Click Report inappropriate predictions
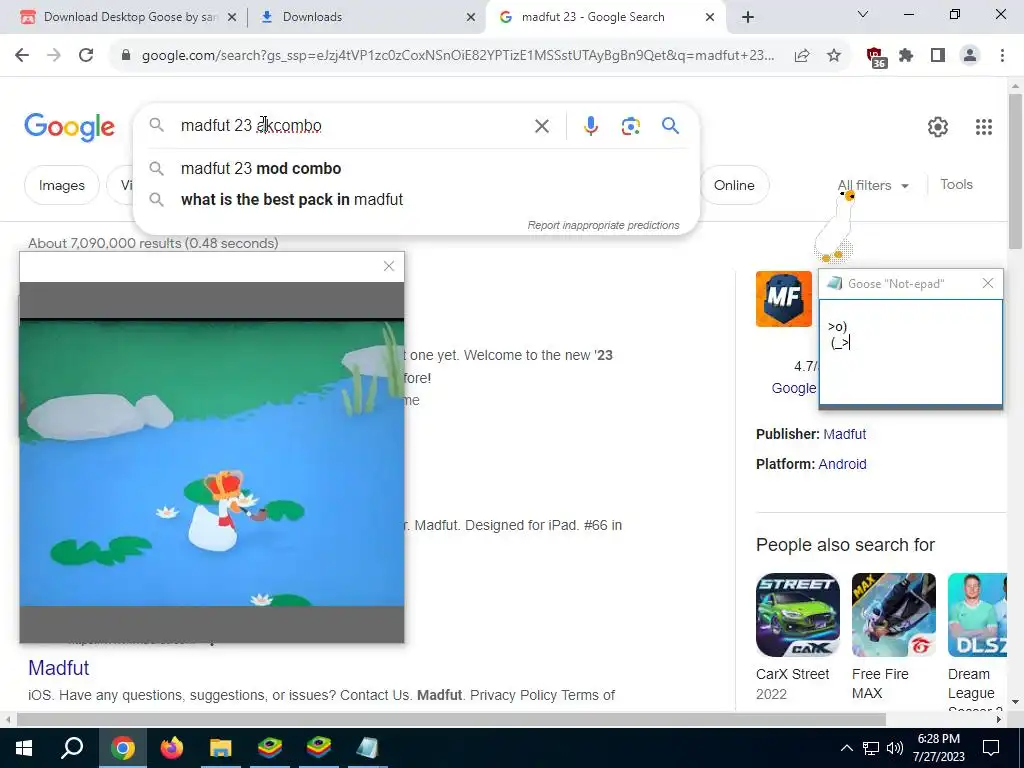 click(x=603, y=225)
